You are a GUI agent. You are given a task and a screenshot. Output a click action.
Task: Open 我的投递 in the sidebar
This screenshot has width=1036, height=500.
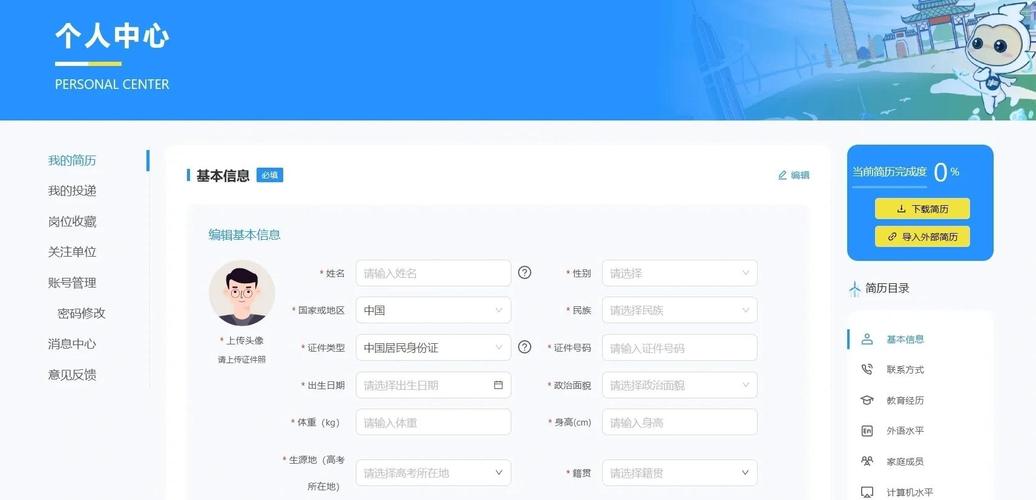point(72,191)
